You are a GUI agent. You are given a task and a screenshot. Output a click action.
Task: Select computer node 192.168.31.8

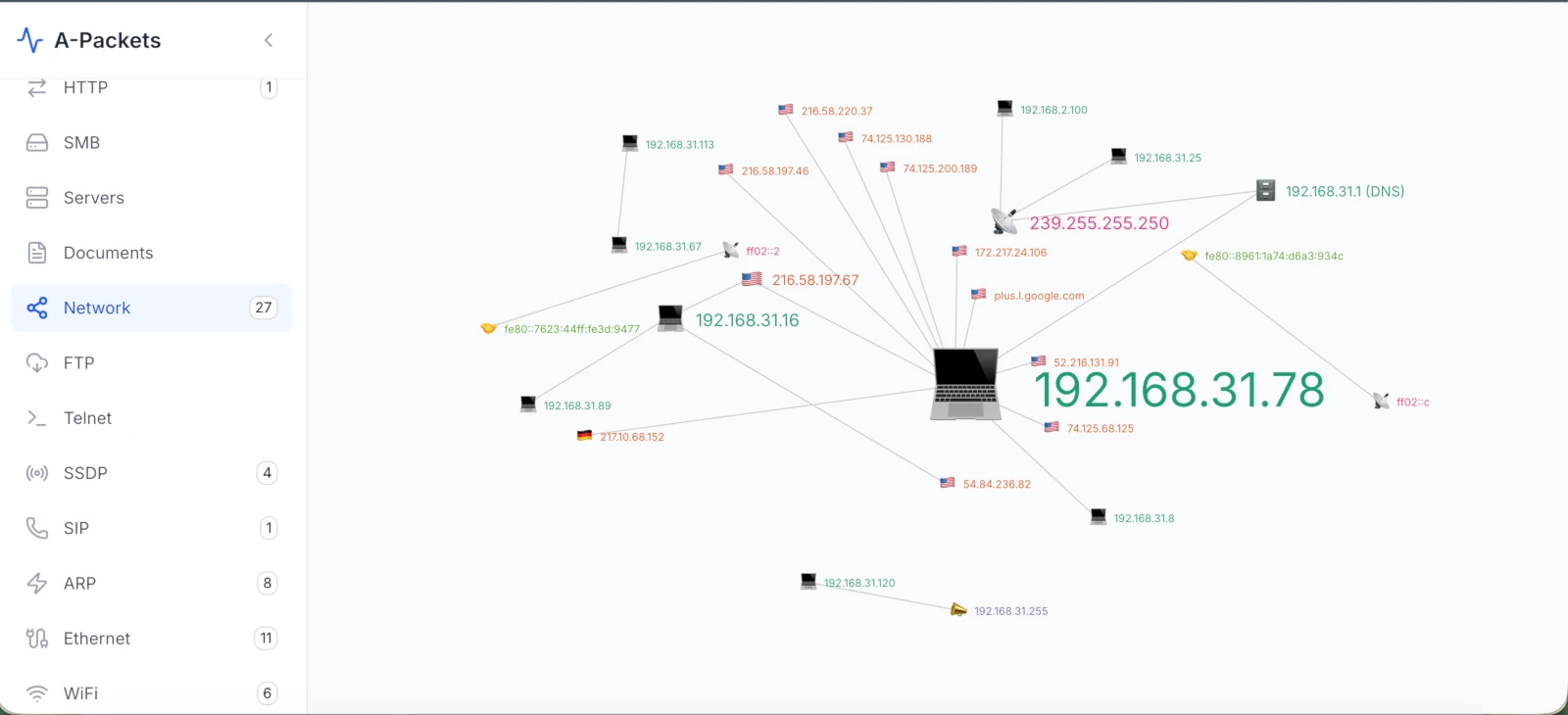coord(1099,516)
